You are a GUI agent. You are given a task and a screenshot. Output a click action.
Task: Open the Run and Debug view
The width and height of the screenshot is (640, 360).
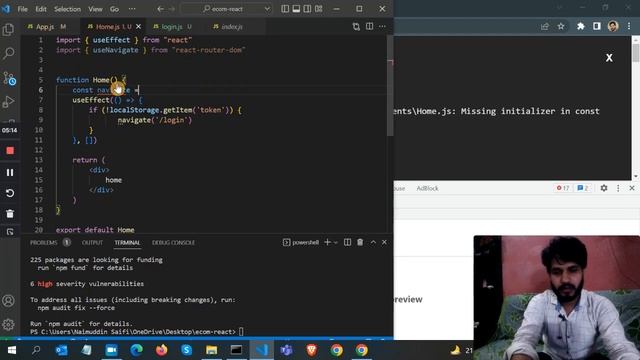(8, 102)
